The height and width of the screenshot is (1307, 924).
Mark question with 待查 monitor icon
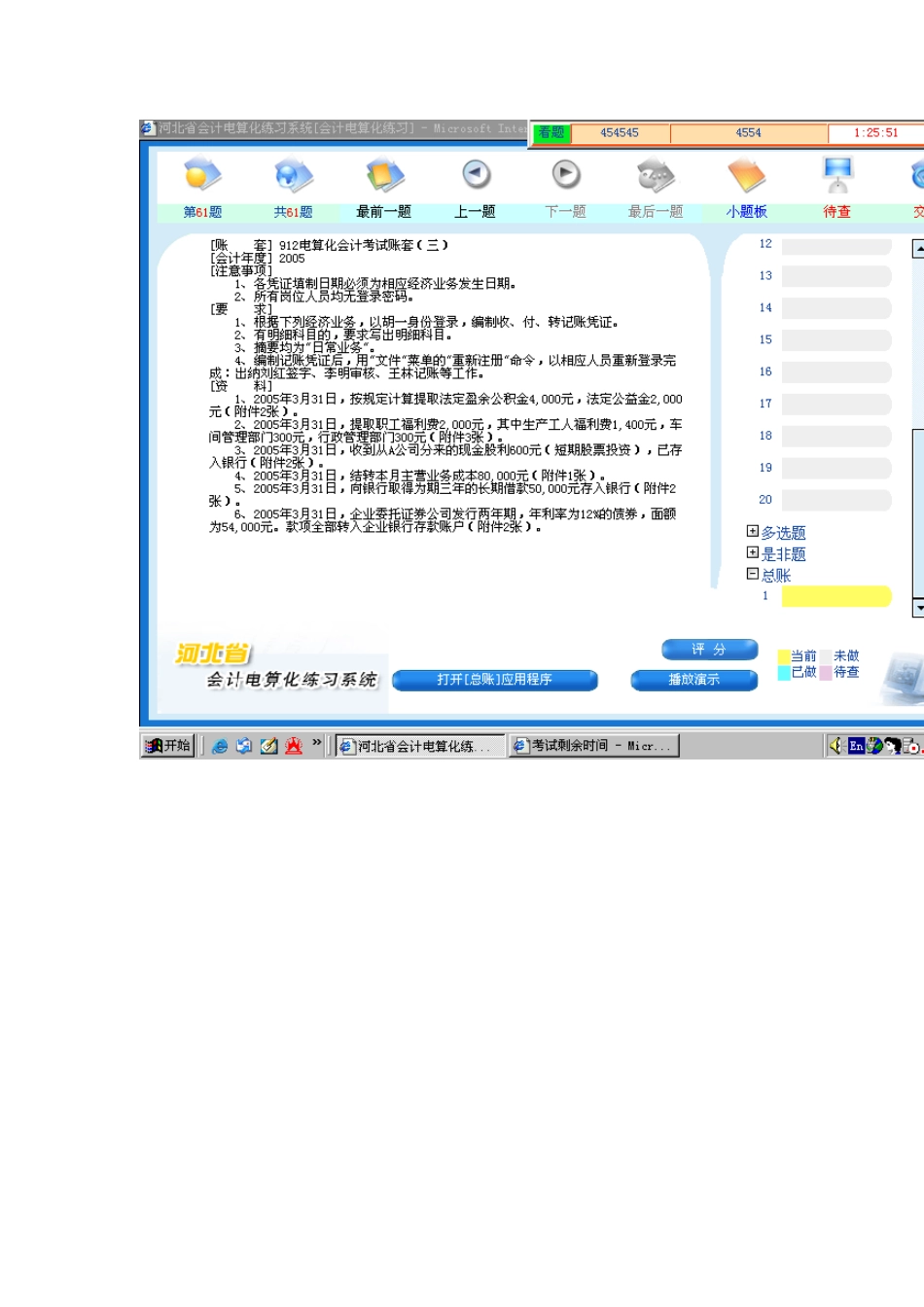point(837,175)
